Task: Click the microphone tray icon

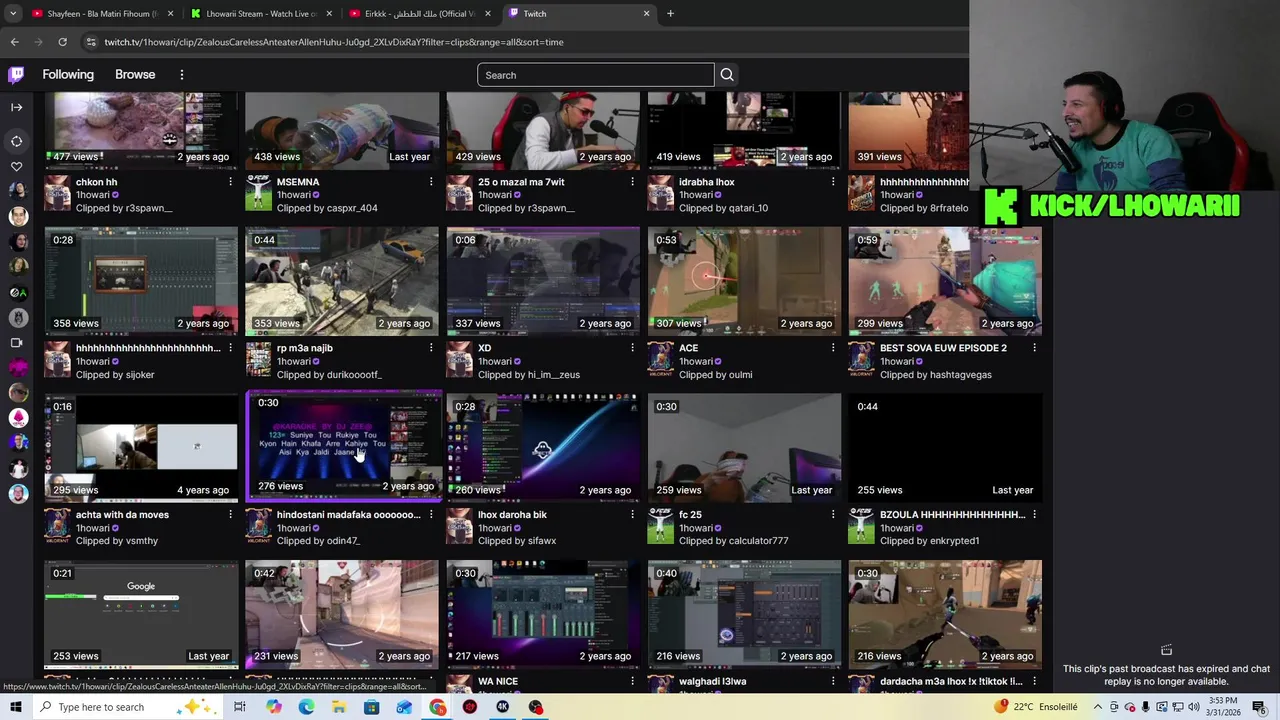Action: (1146, 707)
